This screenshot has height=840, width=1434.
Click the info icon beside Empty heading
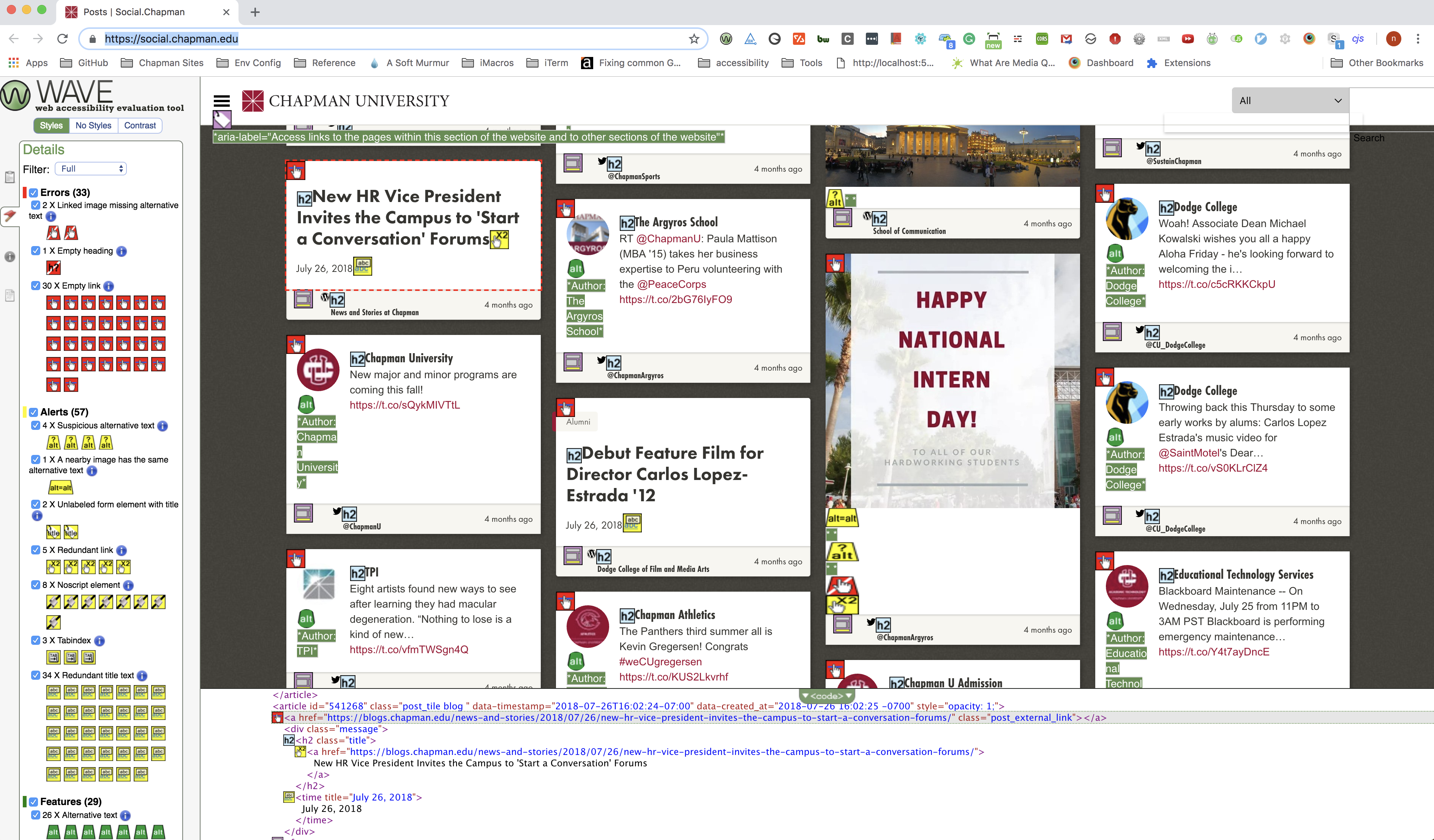(121, 251)
